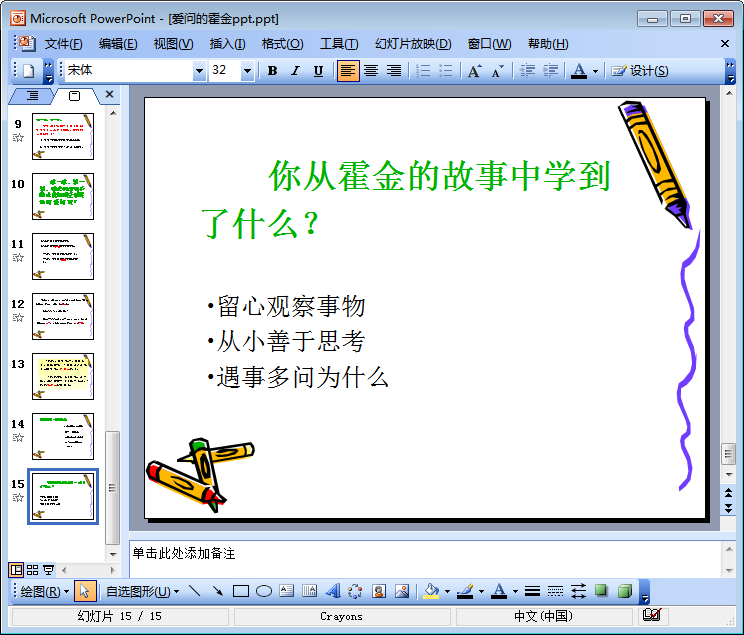Select slide 12 thumbnail

point(63,316)
